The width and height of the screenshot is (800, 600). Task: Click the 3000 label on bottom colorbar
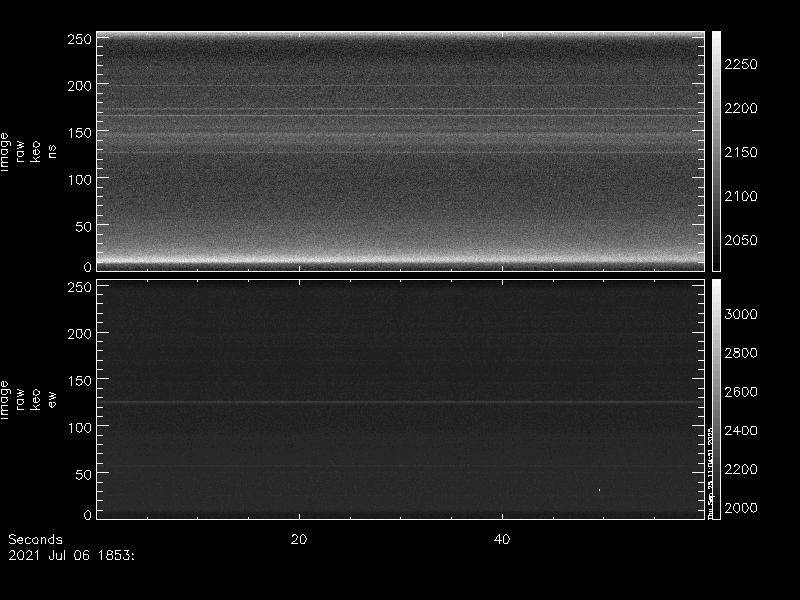741,314
